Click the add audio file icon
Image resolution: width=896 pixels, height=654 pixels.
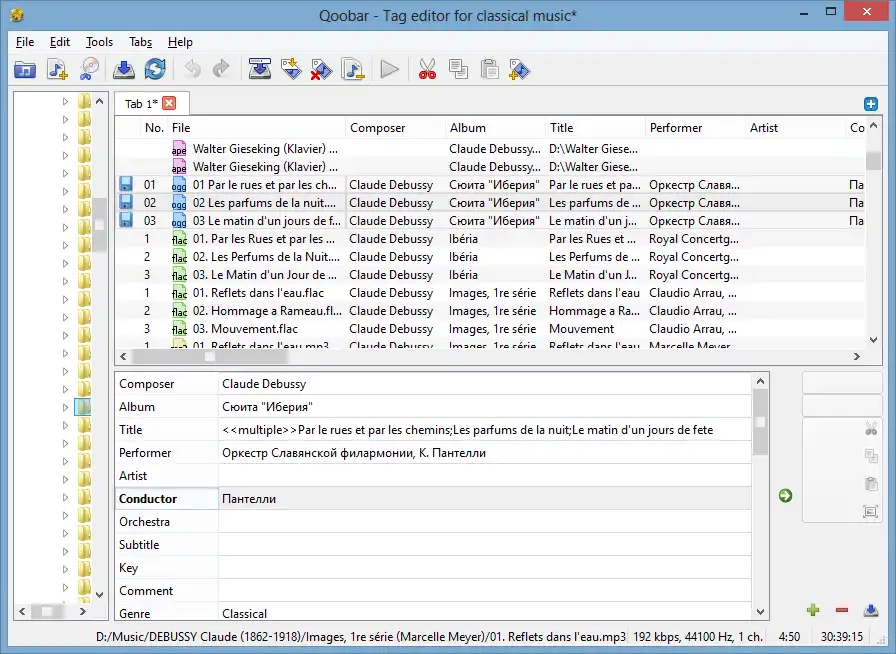[57, 69]
